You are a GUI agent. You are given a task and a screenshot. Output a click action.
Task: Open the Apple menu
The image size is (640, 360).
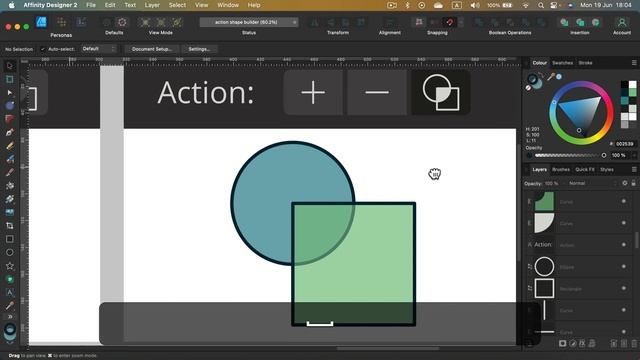pyautogui.click(x=11, y=5)
